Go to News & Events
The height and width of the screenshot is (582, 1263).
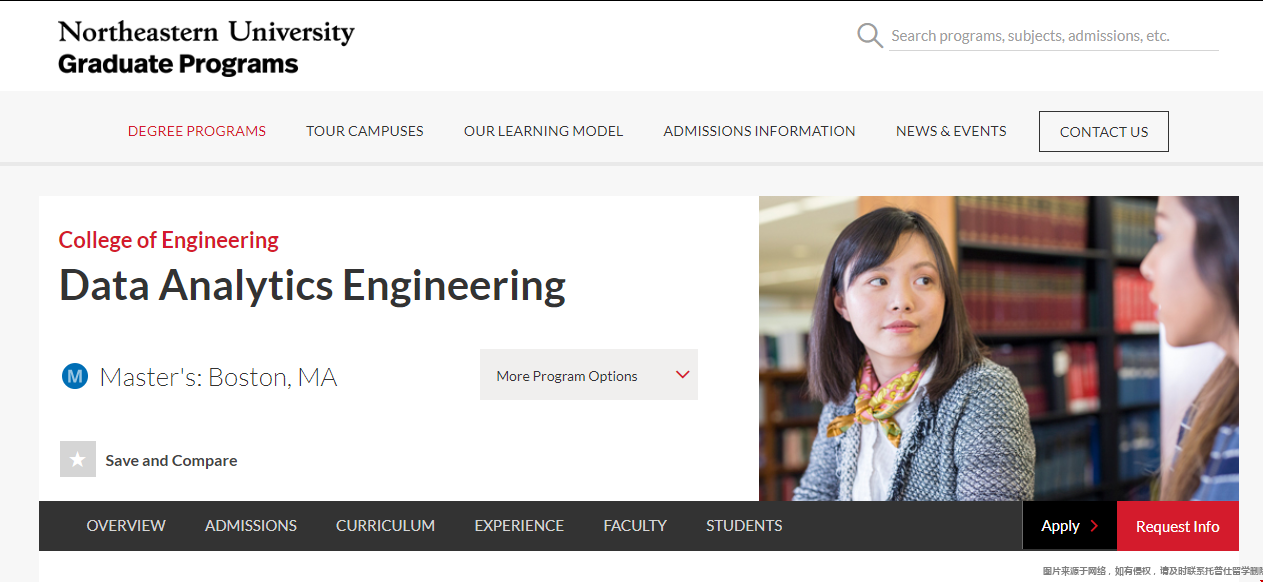[x=951, y=131]
